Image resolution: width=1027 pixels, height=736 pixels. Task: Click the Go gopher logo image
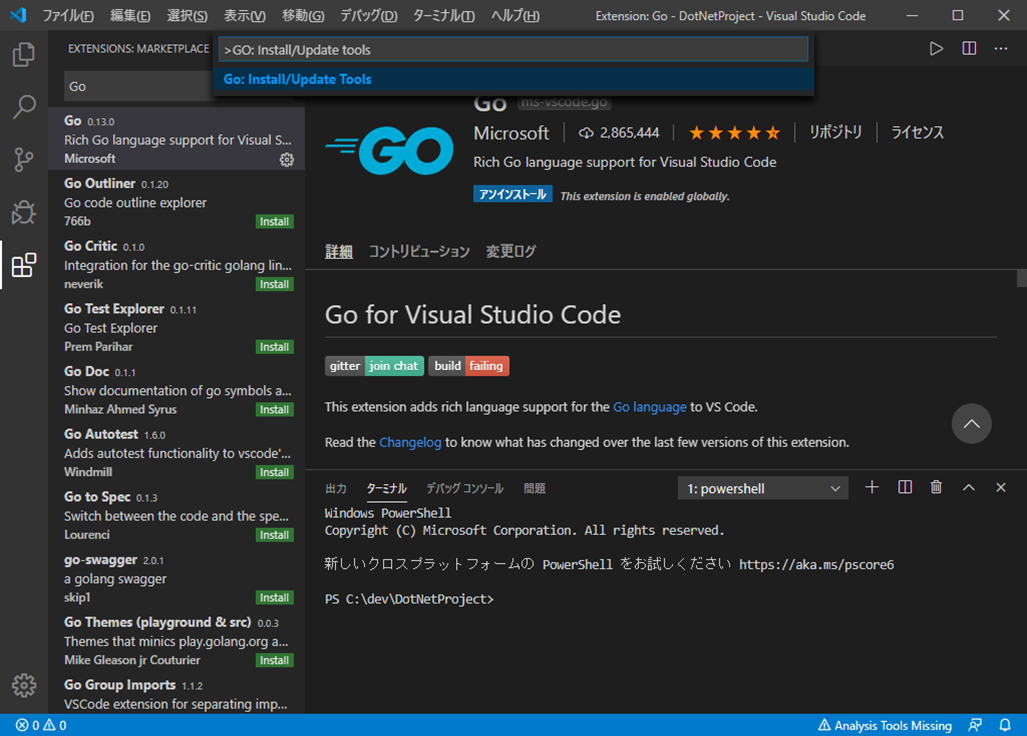[389, 151]
